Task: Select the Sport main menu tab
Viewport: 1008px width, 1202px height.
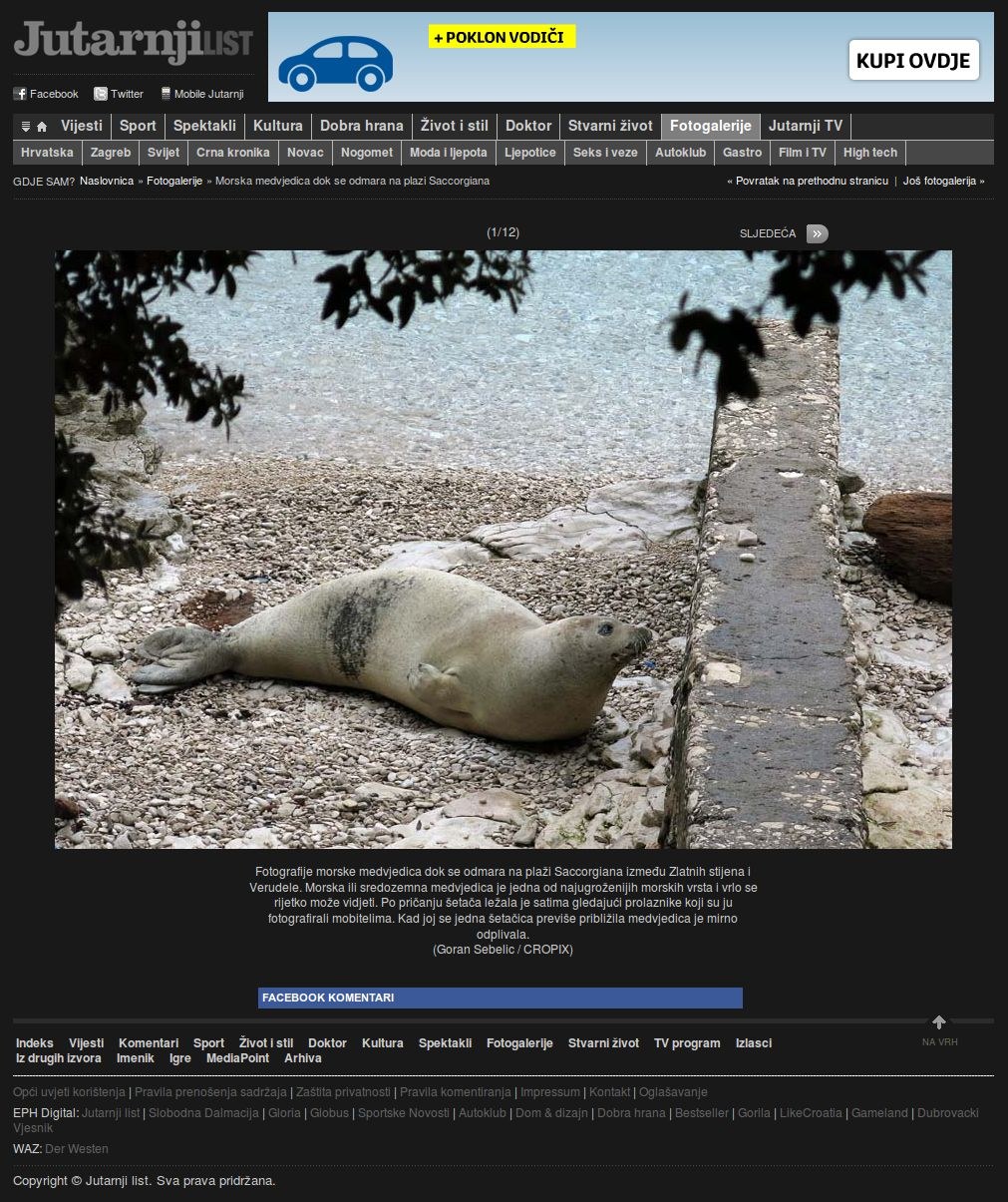Action: point(138,126)
